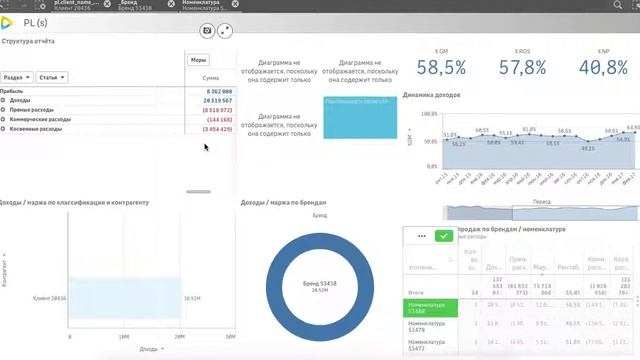This screenshot has width=640, height=360.
Task: Remove the Бренд 53438 selection chip
Action: click(171, 4)
